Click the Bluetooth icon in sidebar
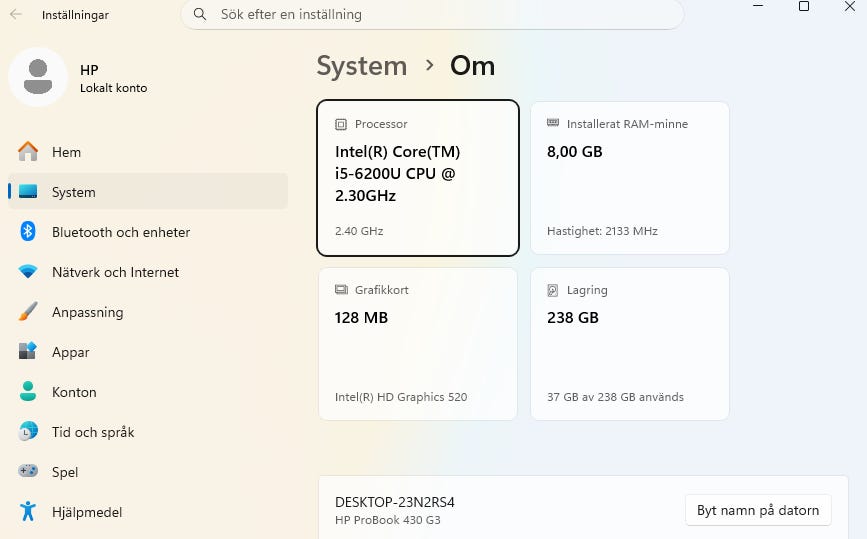Image resolution: width=867 pixels, height=539 pixels. point(28,231)
